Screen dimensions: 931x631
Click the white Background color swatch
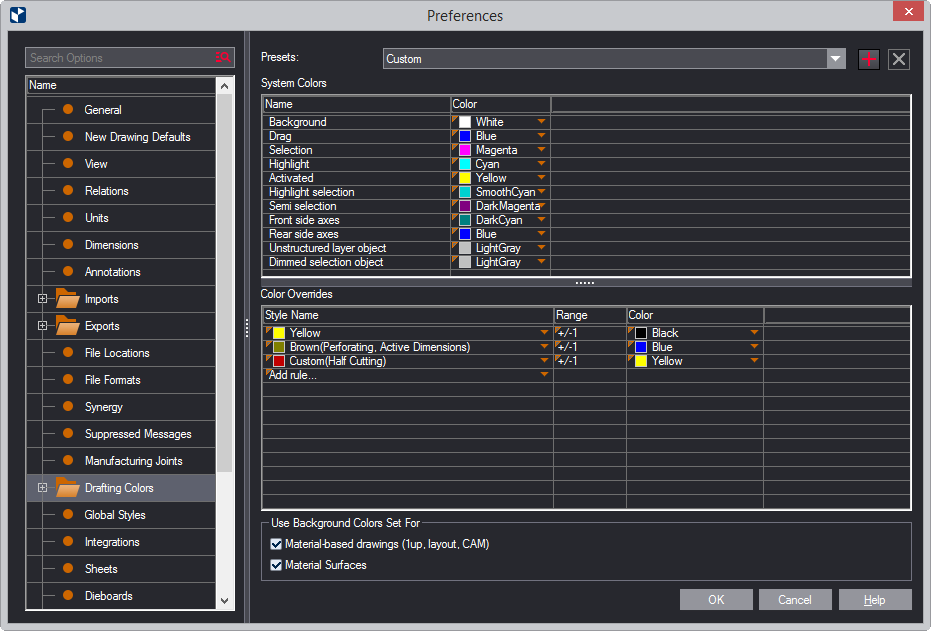tap(465, 122)
